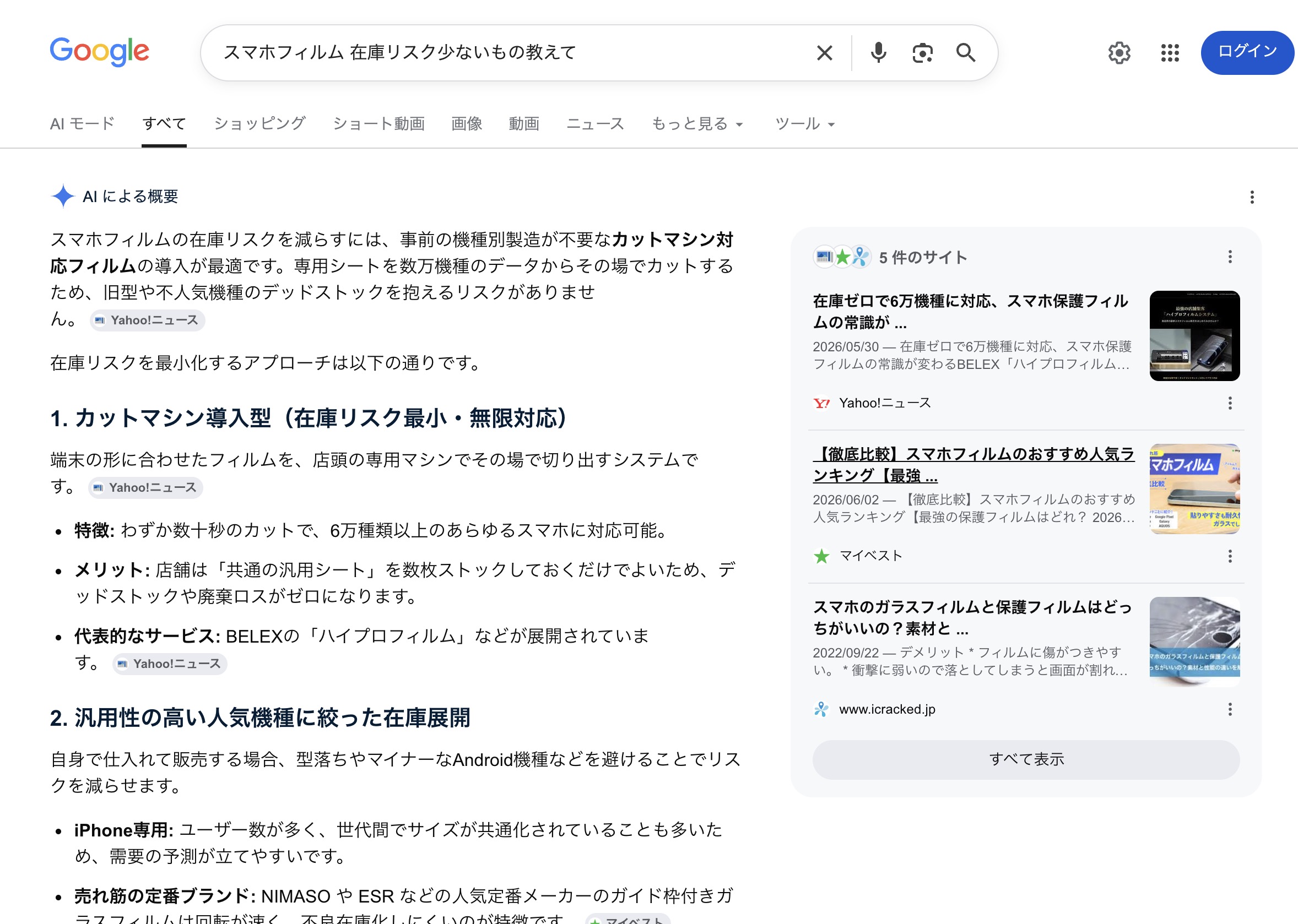Screen dimensions: 1298x924
Task: Click Yahoo!ニュース chip after first paragraph
Action: coord(148,320)
